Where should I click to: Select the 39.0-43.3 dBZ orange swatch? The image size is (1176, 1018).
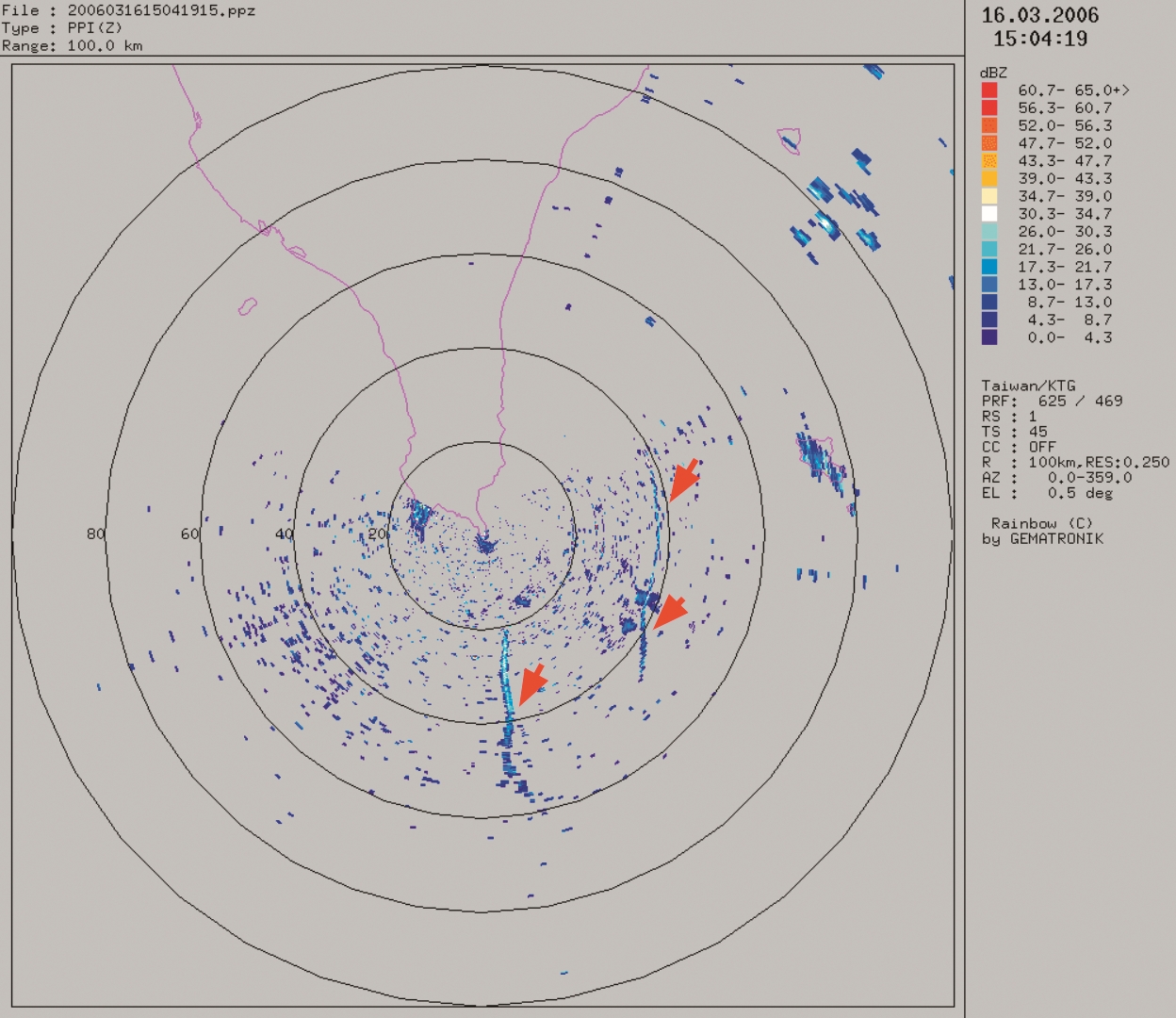(x=989, y=179)
